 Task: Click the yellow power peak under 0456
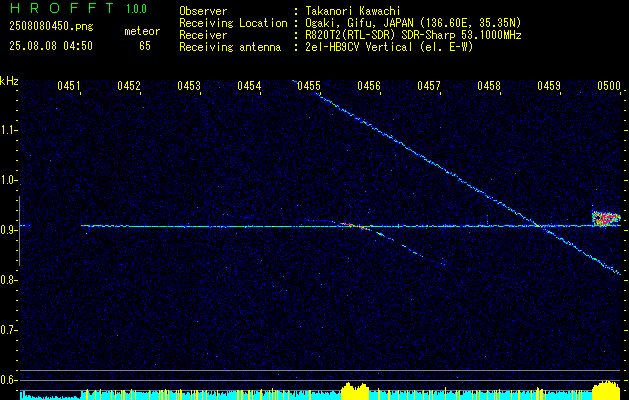[355, 391]
